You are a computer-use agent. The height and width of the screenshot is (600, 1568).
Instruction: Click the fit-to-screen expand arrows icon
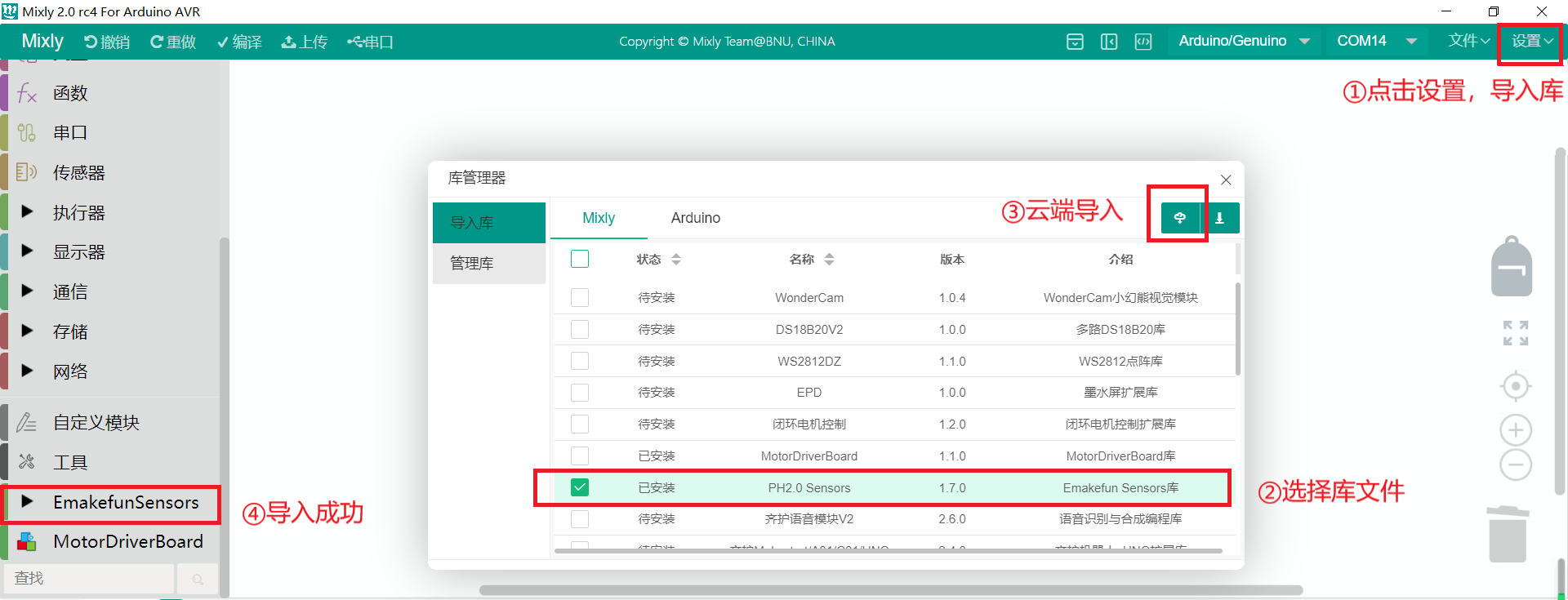tap(1516, 333)
